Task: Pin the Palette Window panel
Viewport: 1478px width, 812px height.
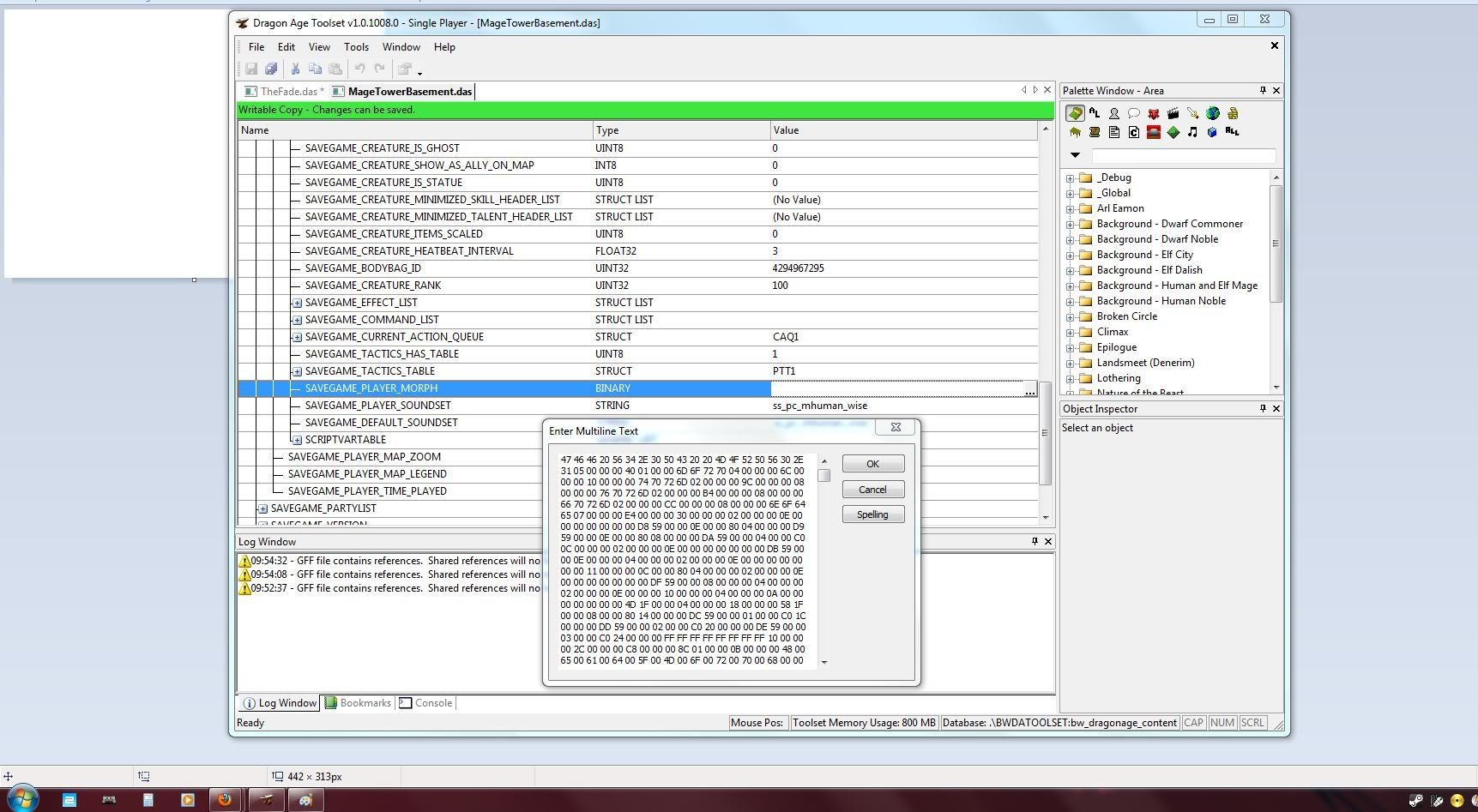Action: (1262, 91)
